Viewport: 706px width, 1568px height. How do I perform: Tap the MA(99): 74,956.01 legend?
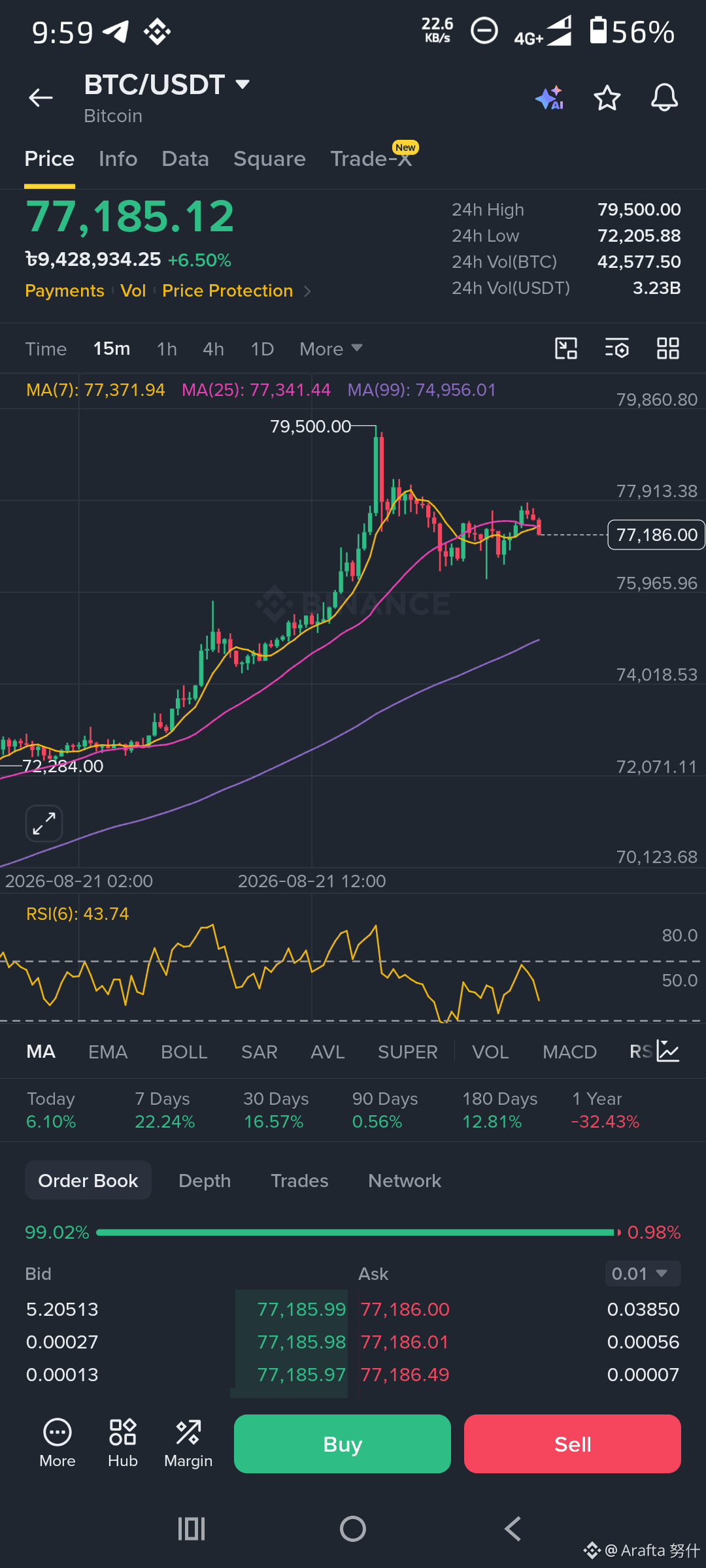(x=422, y=390)
